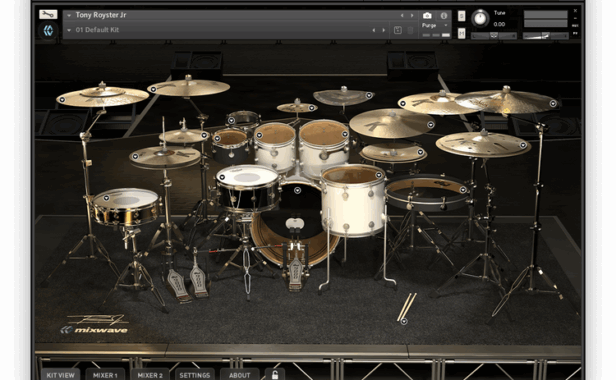The image size is (616, 380).
Task: Open the second top-left cymbal marker
Action: pos(154,90)
